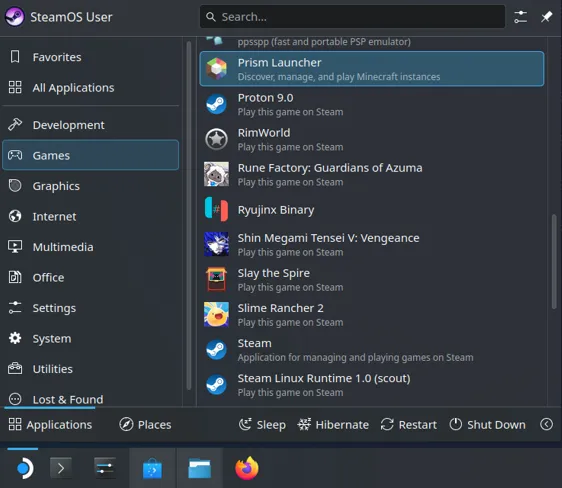Click Steam Linux Runtime scout icon
The width and height of the screenshot is (562, 488).
pyautogui.click(x=216, y=384)
